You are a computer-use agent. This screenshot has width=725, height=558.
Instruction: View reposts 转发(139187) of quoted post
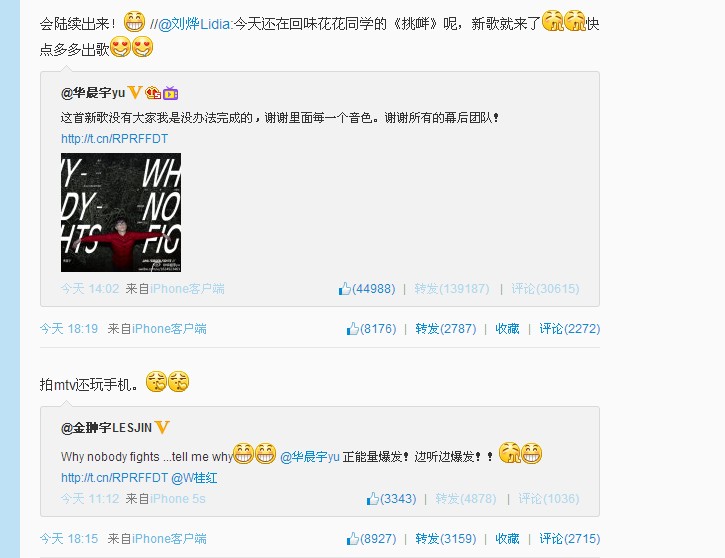click(x=452, y=289)
